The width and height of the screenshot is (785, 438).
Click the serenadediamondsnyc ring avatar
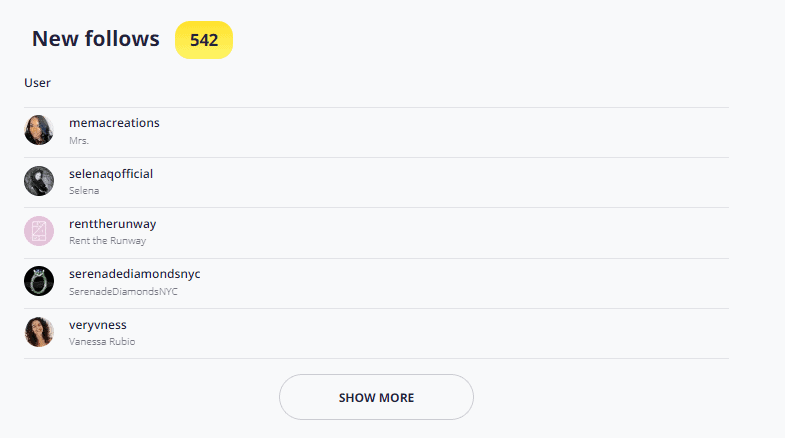coord(39,281)
